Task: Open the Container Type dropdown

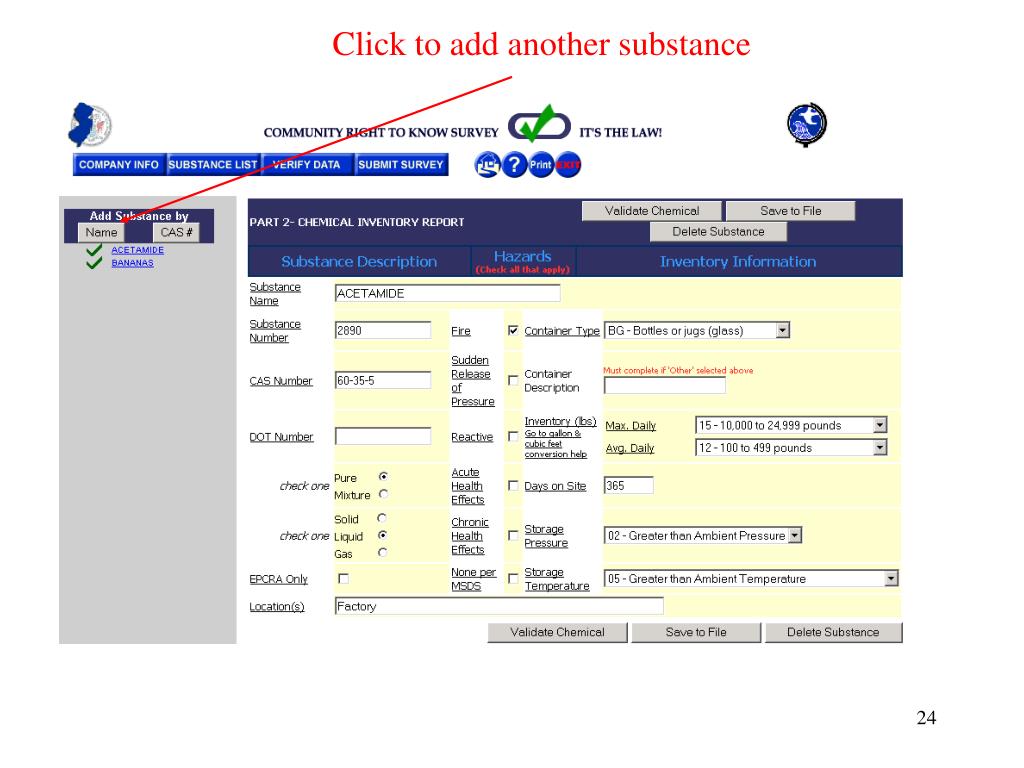Action: click(697, 330)
